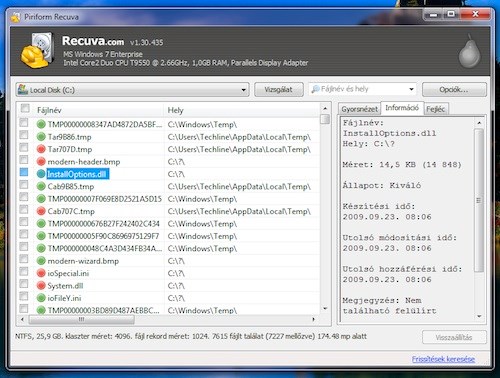Select the TMP00000005F90C8696975129F7 row name
Screen dimensions: 500x378
pos(103,236)
